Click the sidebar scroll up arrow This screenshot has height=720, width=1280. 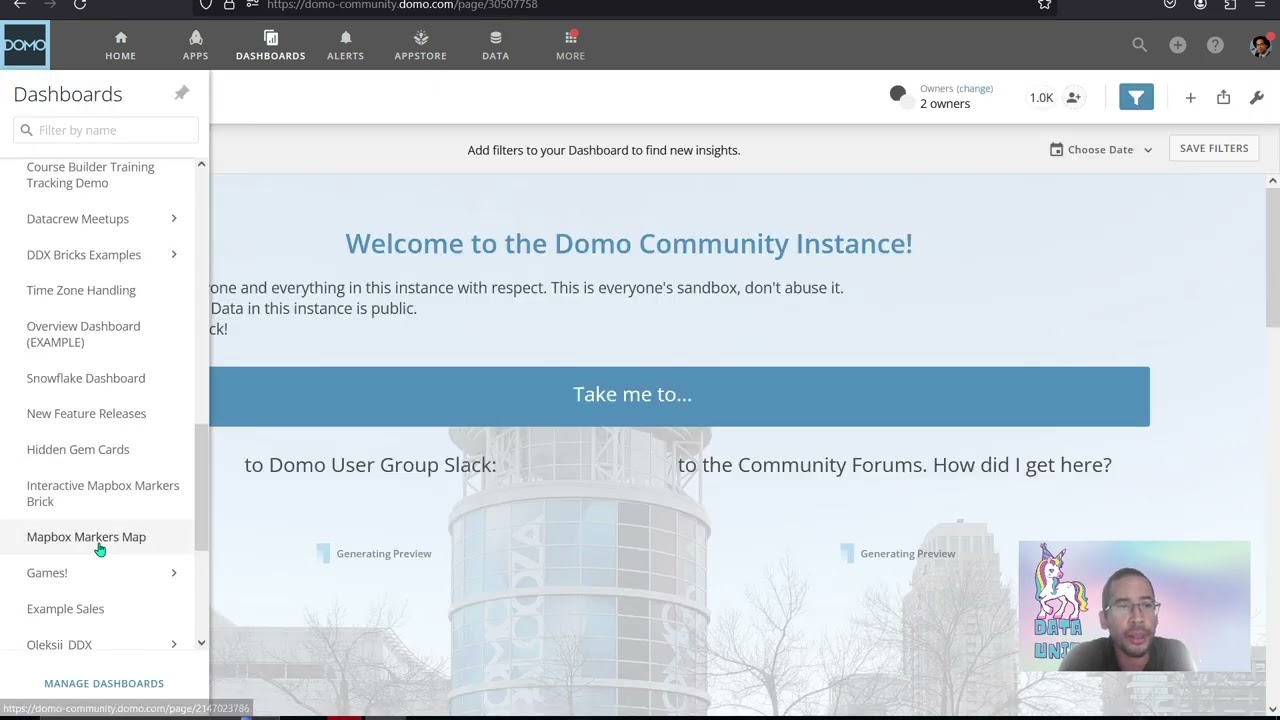(201, 164)
